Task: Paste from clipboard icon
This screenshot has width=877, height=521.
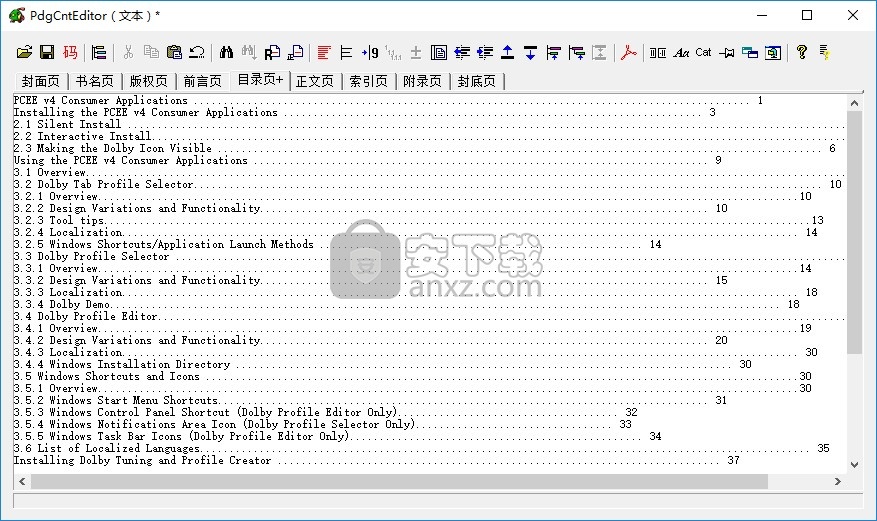Action: pos(174,53)
